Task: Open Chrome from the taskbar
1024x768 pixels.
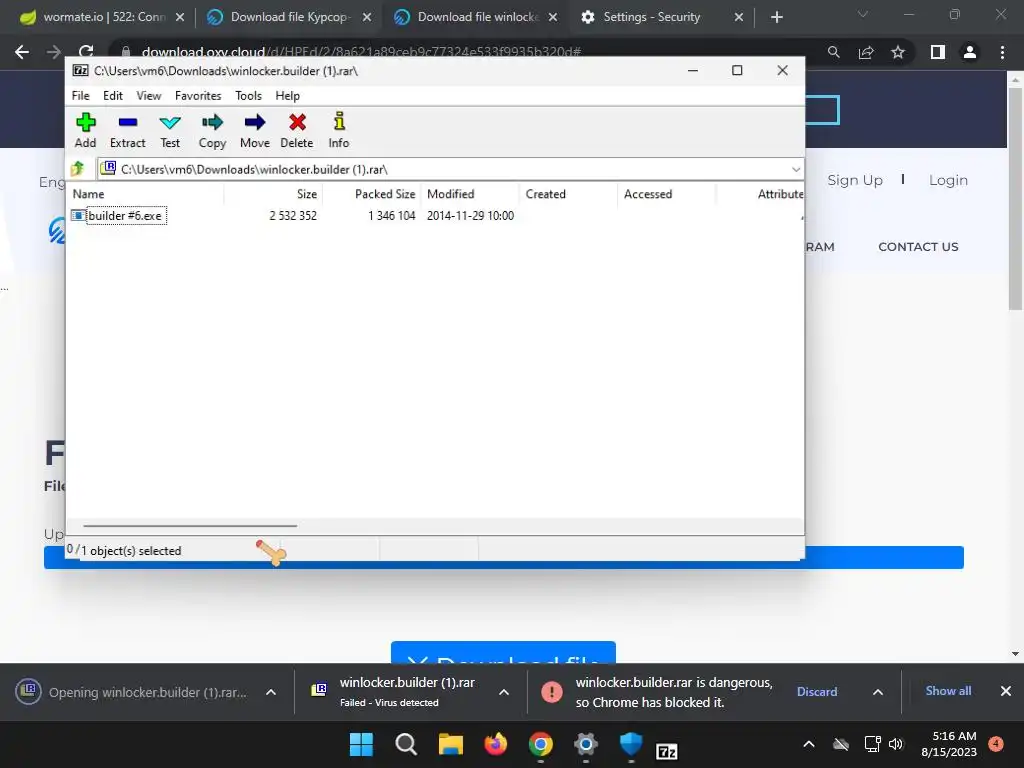Action: 541,744
